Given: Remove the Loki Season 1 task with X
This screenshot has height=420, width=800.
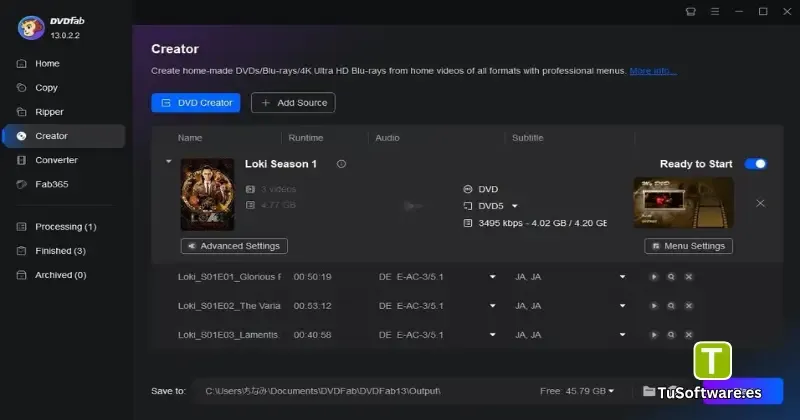Looking at the screenshot, I should click(760, 204).
